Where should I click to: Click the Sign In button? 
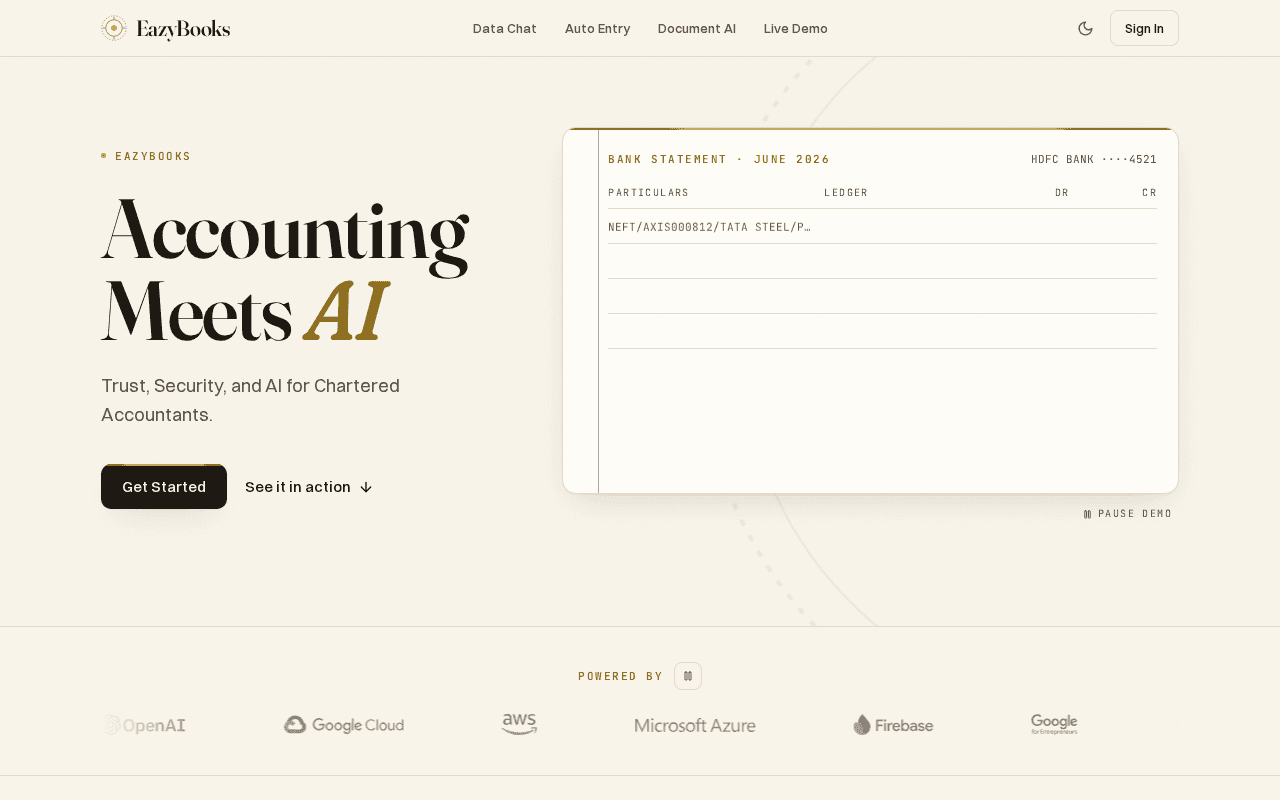click(1144, 28)
